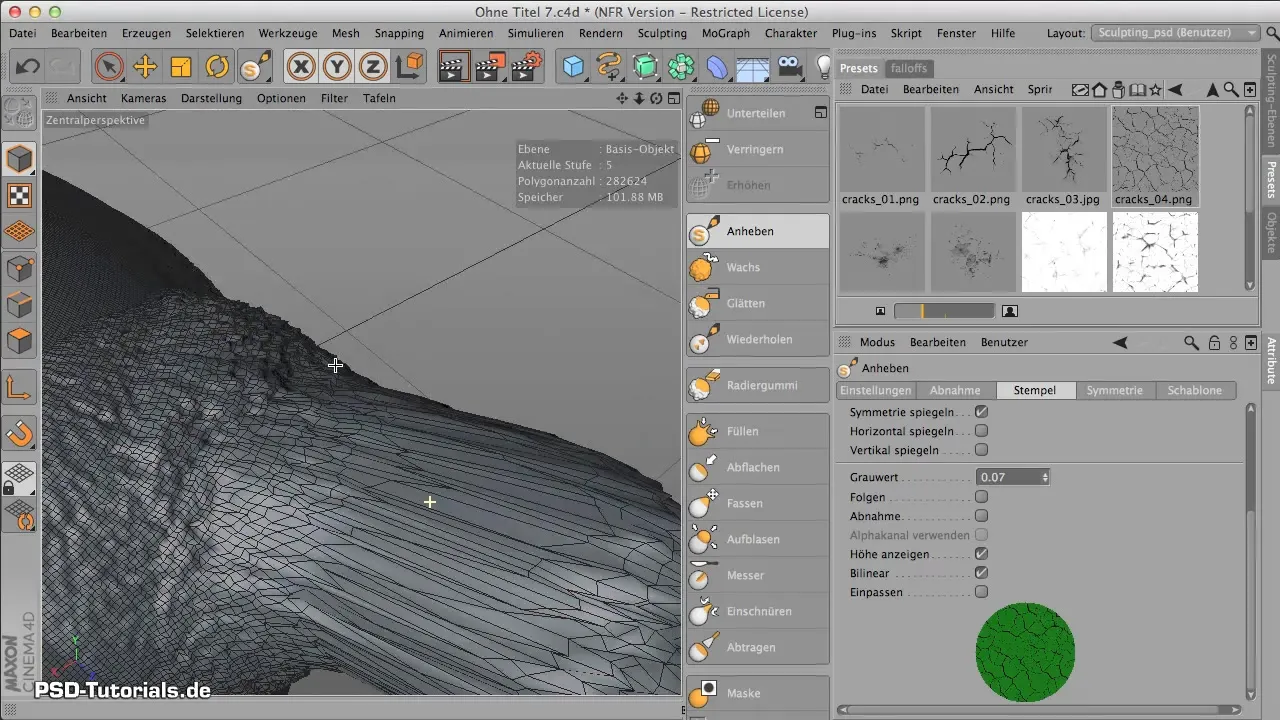
Task: Open the Sculpting menu
Action: pyautogui.click(x=662, y=33)
